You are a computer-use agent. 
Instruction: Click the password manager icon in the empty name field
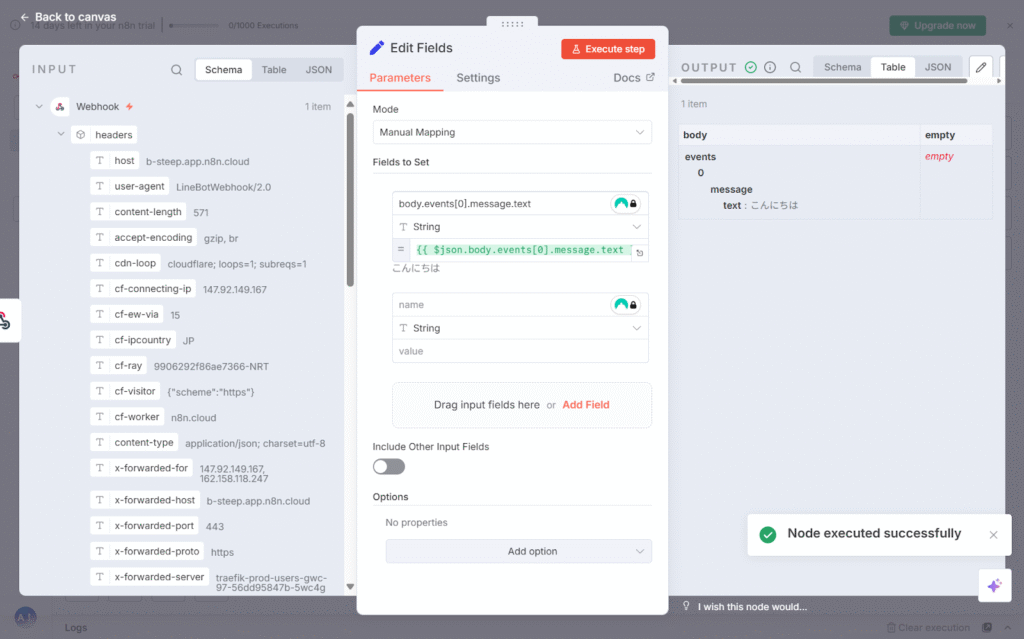click(x=625, y=305)
